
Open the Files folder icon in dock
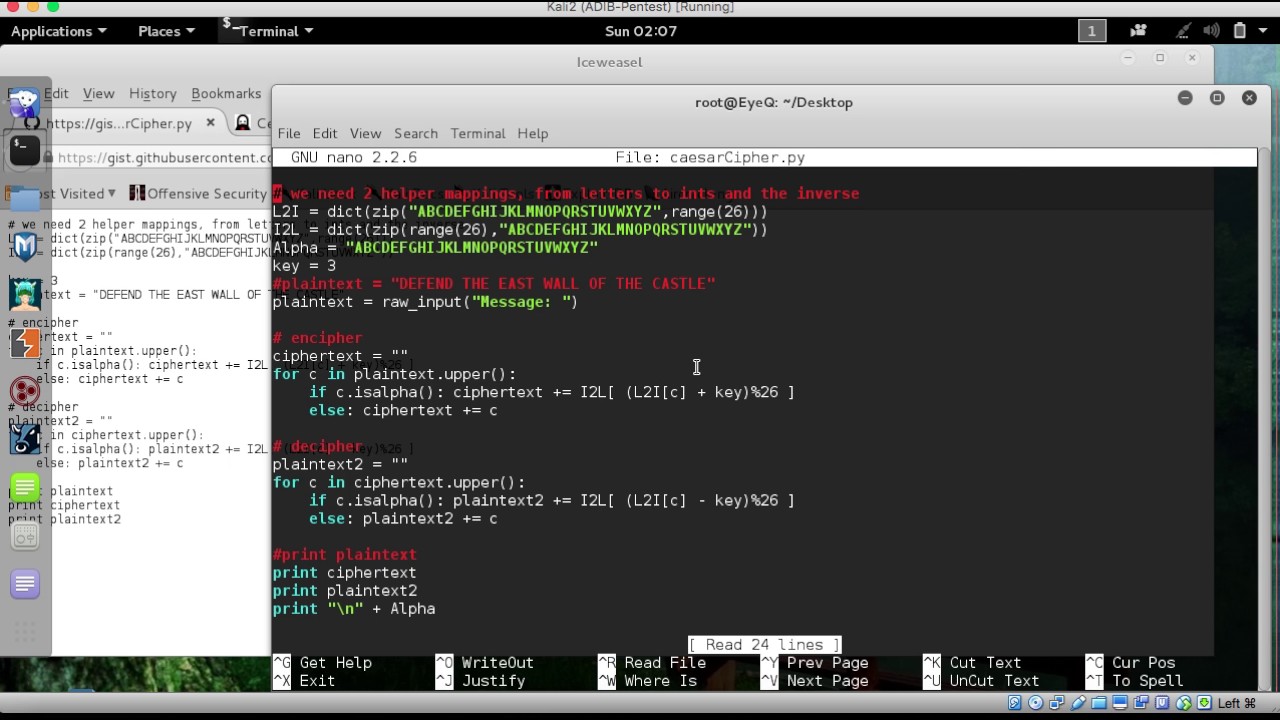point(25,198)
